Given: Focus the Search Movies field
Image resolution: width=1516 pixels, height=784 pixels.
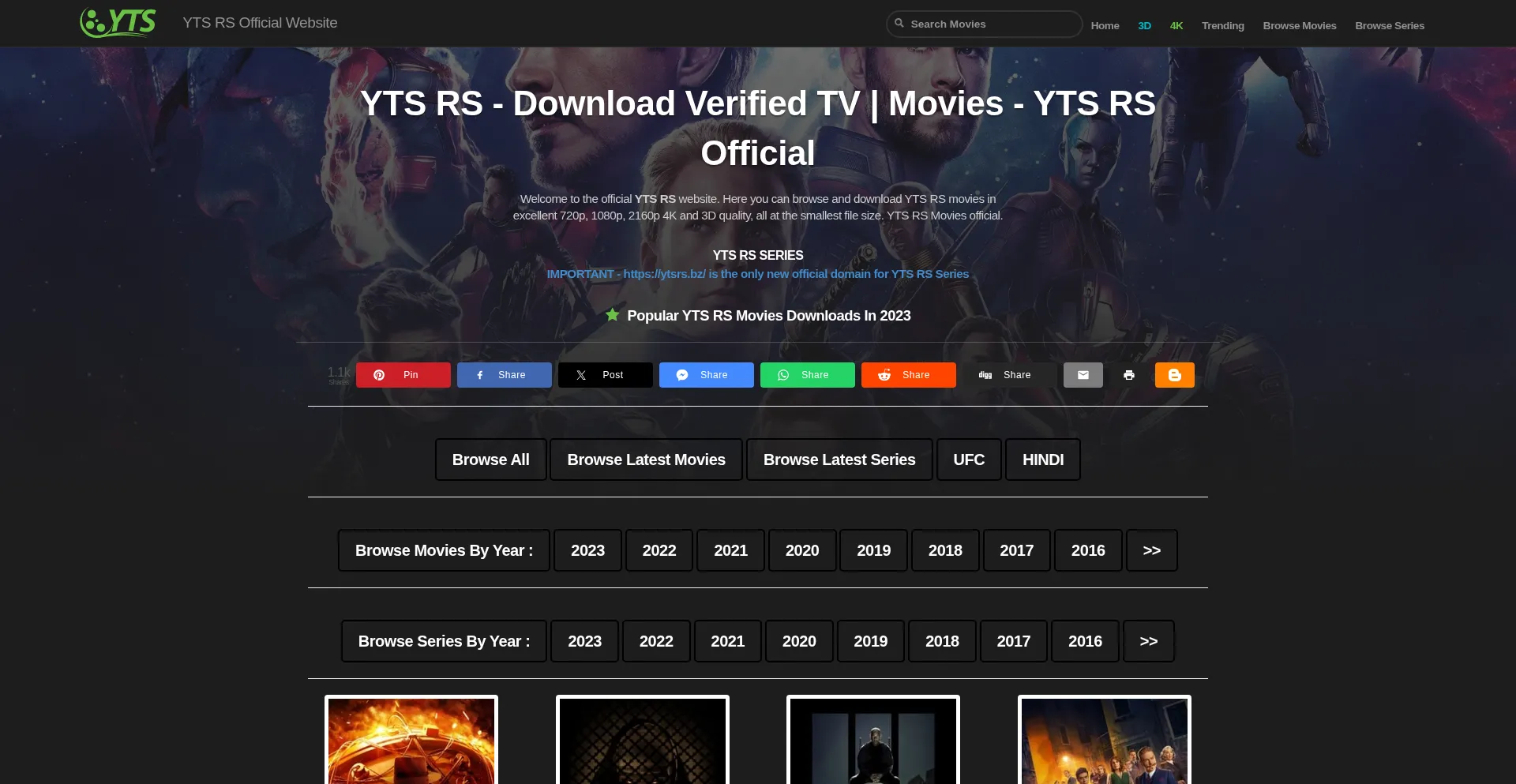Looking at the screenshot, I should (984, 24).
